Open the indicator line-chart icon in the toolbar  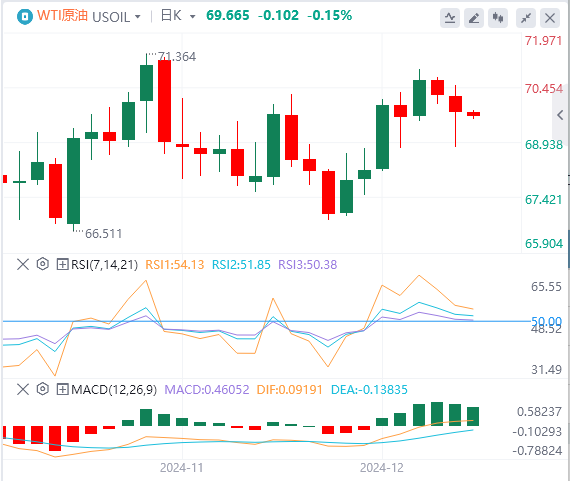coord(450,18)
